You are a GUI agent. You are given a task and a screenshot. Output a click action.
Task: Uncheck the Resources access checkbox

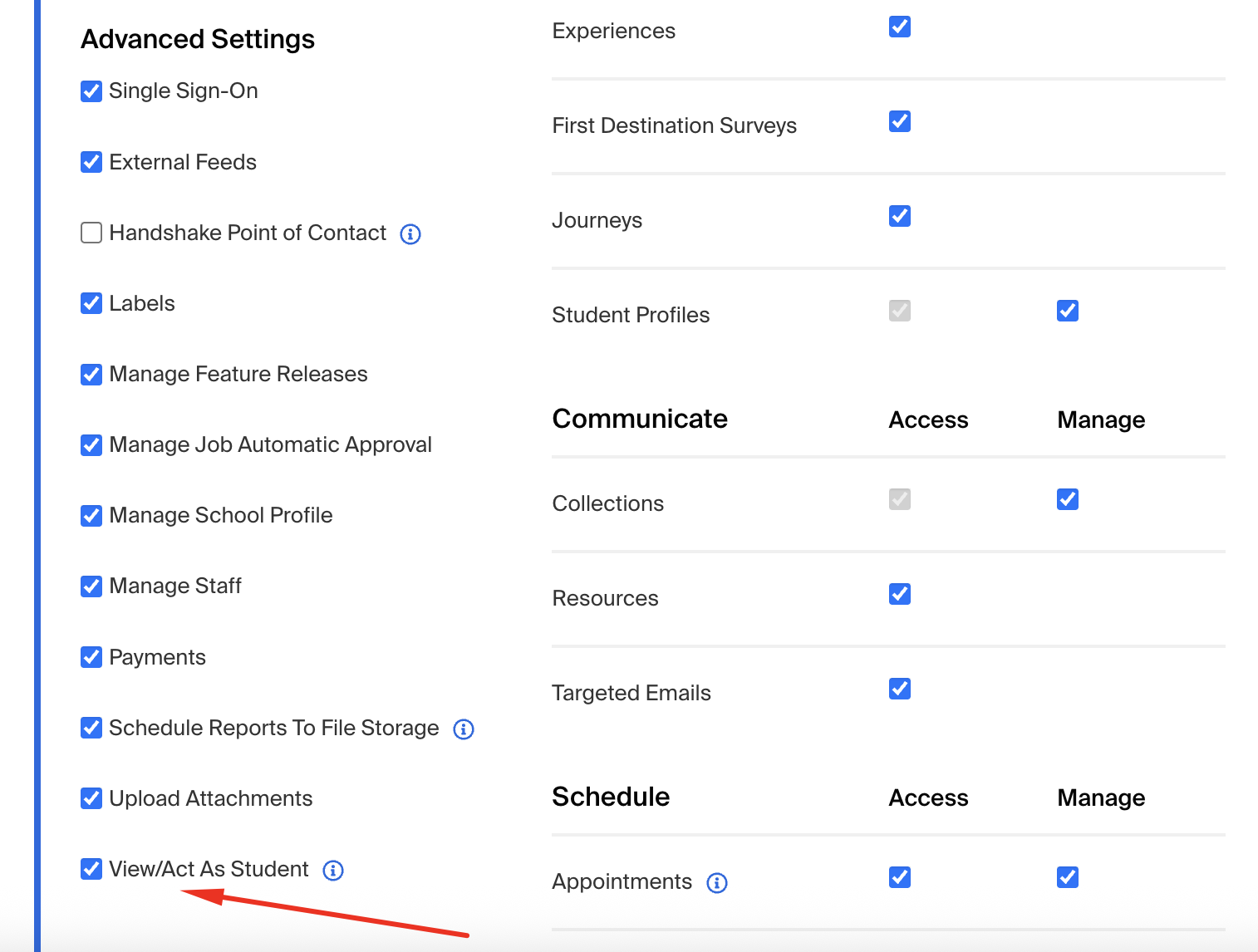900,594
